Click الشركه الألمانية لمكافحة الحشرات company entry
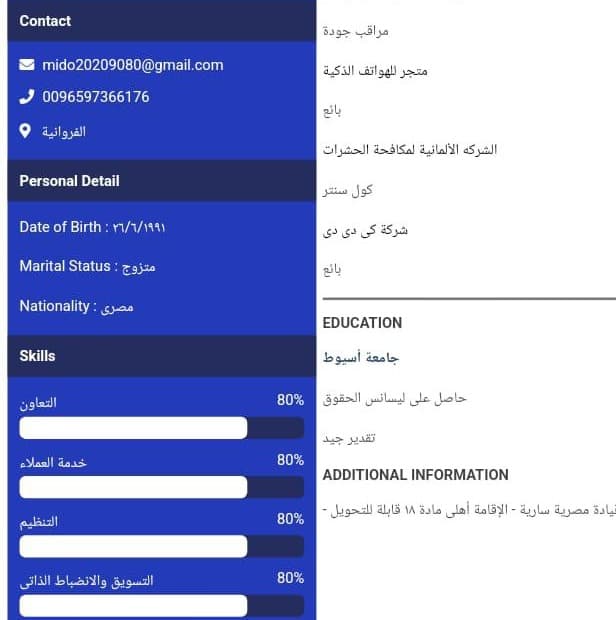616x620 pixels. pos(410,150)
